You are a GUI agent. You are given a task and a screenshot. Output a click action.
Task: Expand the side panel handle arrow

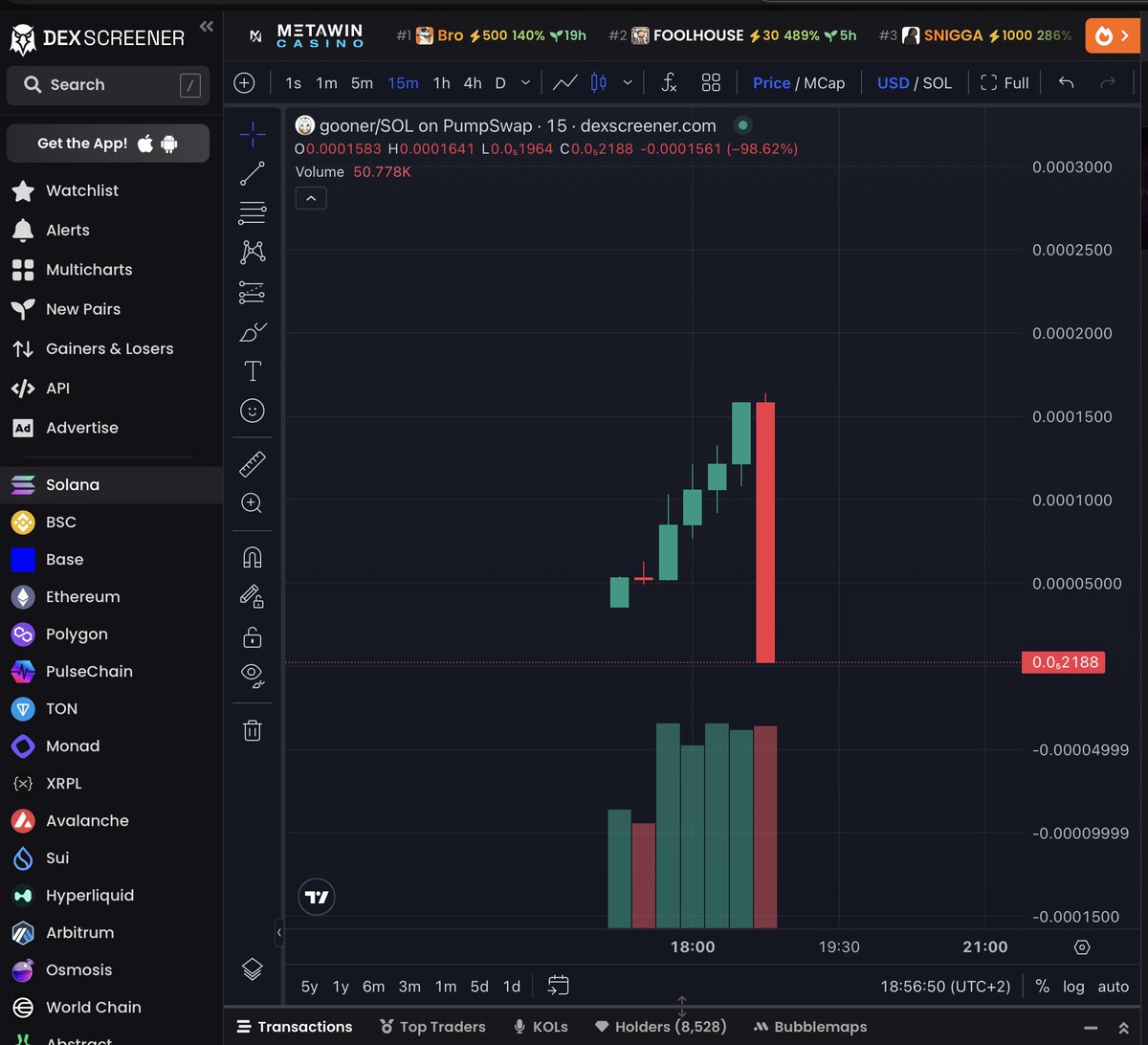click(x=279, y=932)
